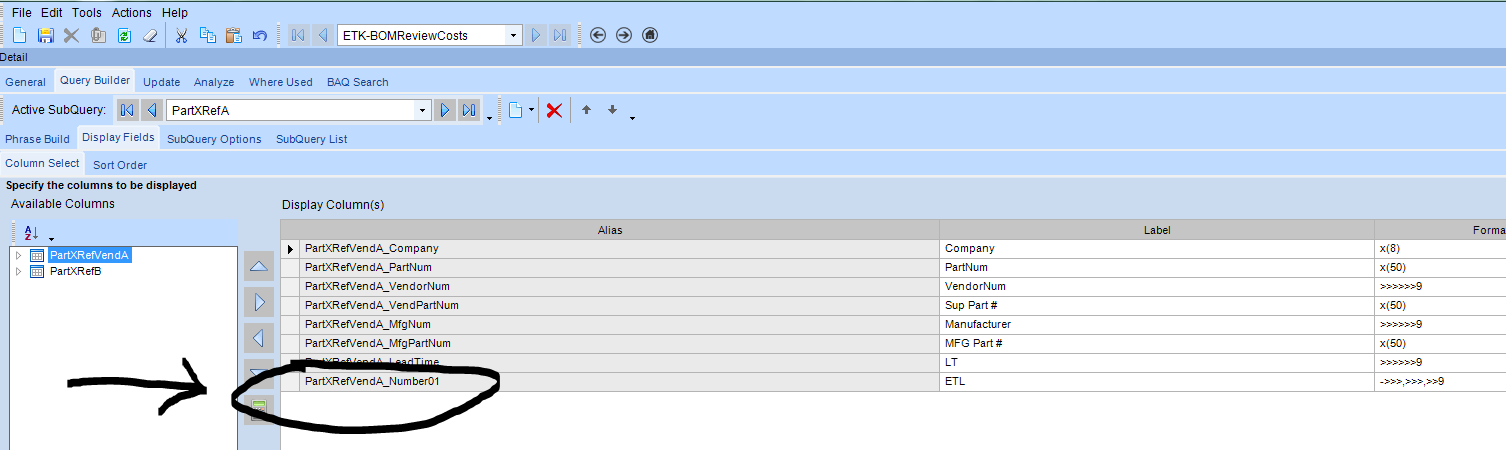Click the Cut scissors icon
The image size is (1506, 450).
pyautogui.click(x=181, y=35)
